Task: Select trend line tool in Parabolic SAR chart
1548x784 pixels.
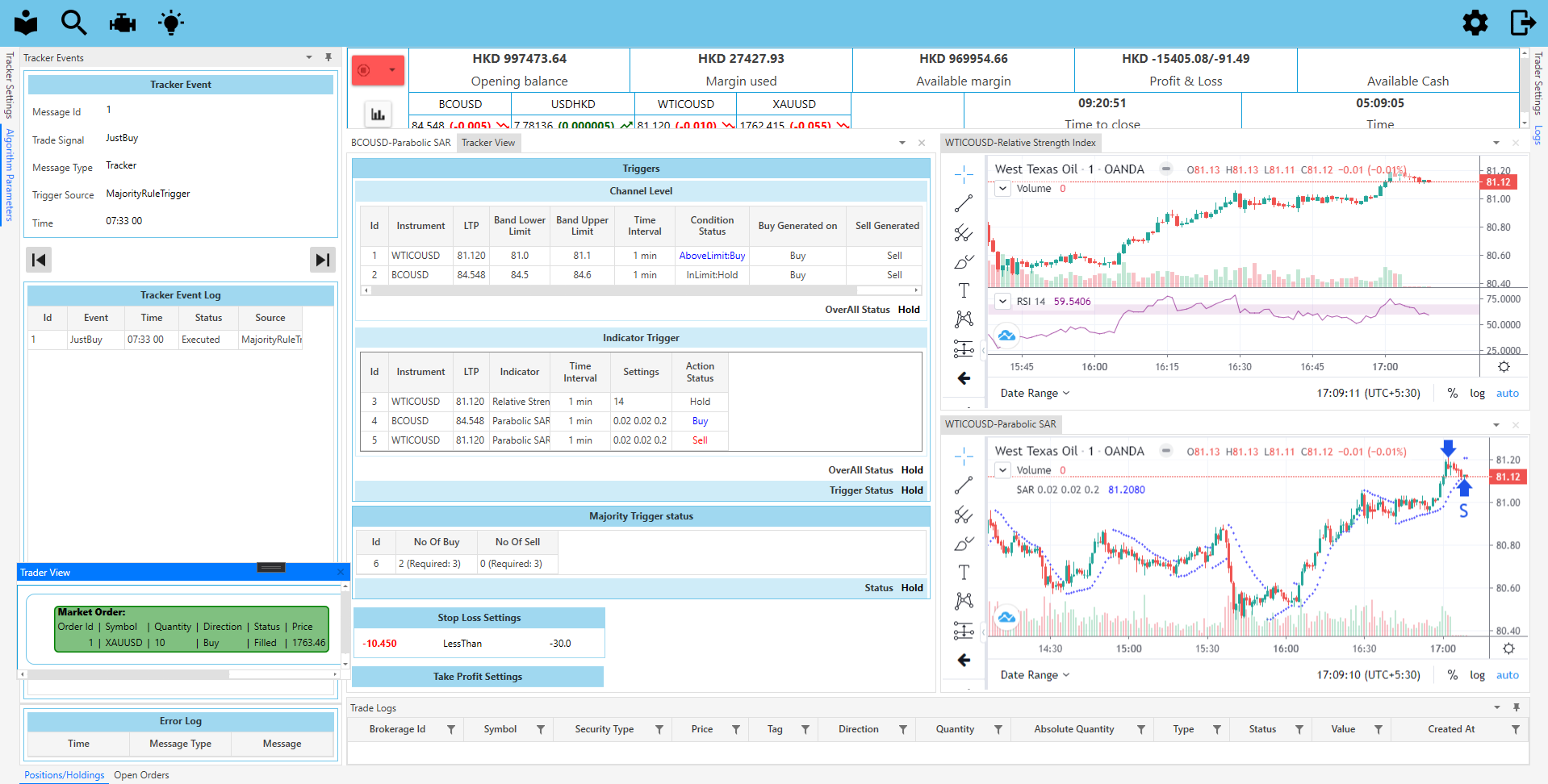Action: tap(964, 486)
